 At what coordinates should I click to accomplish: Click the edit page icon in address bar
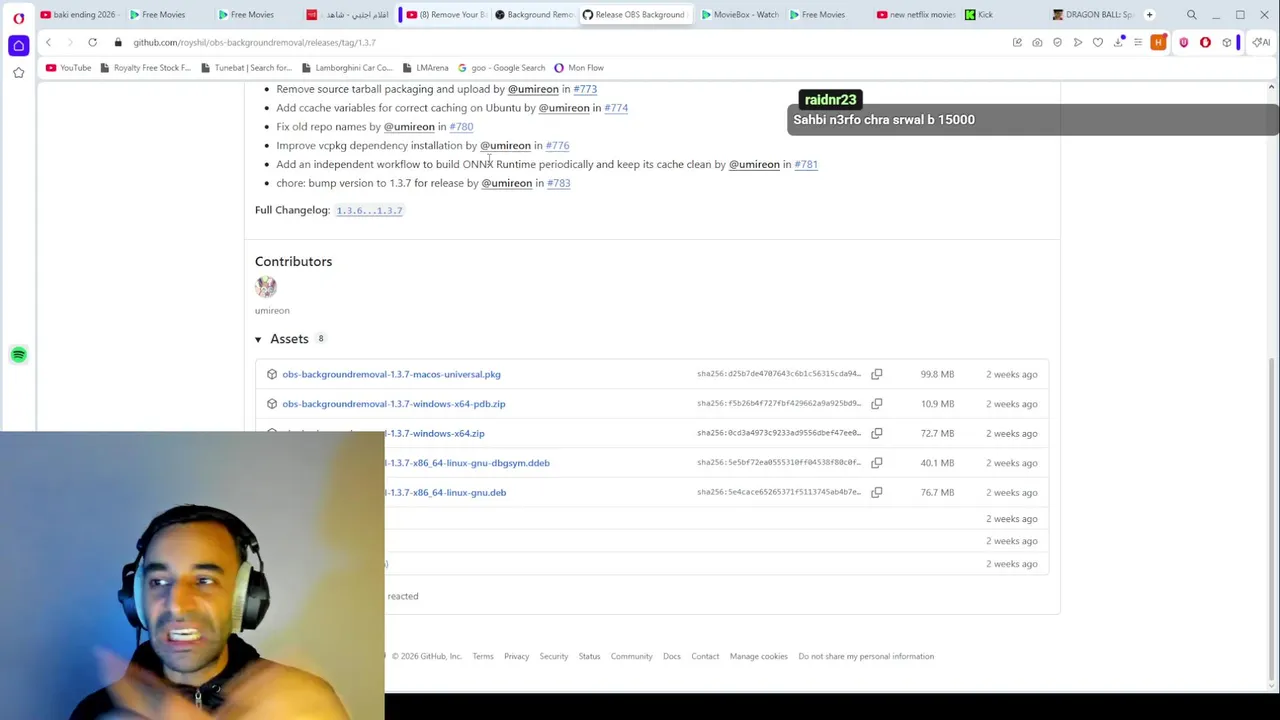(1017, 42)
